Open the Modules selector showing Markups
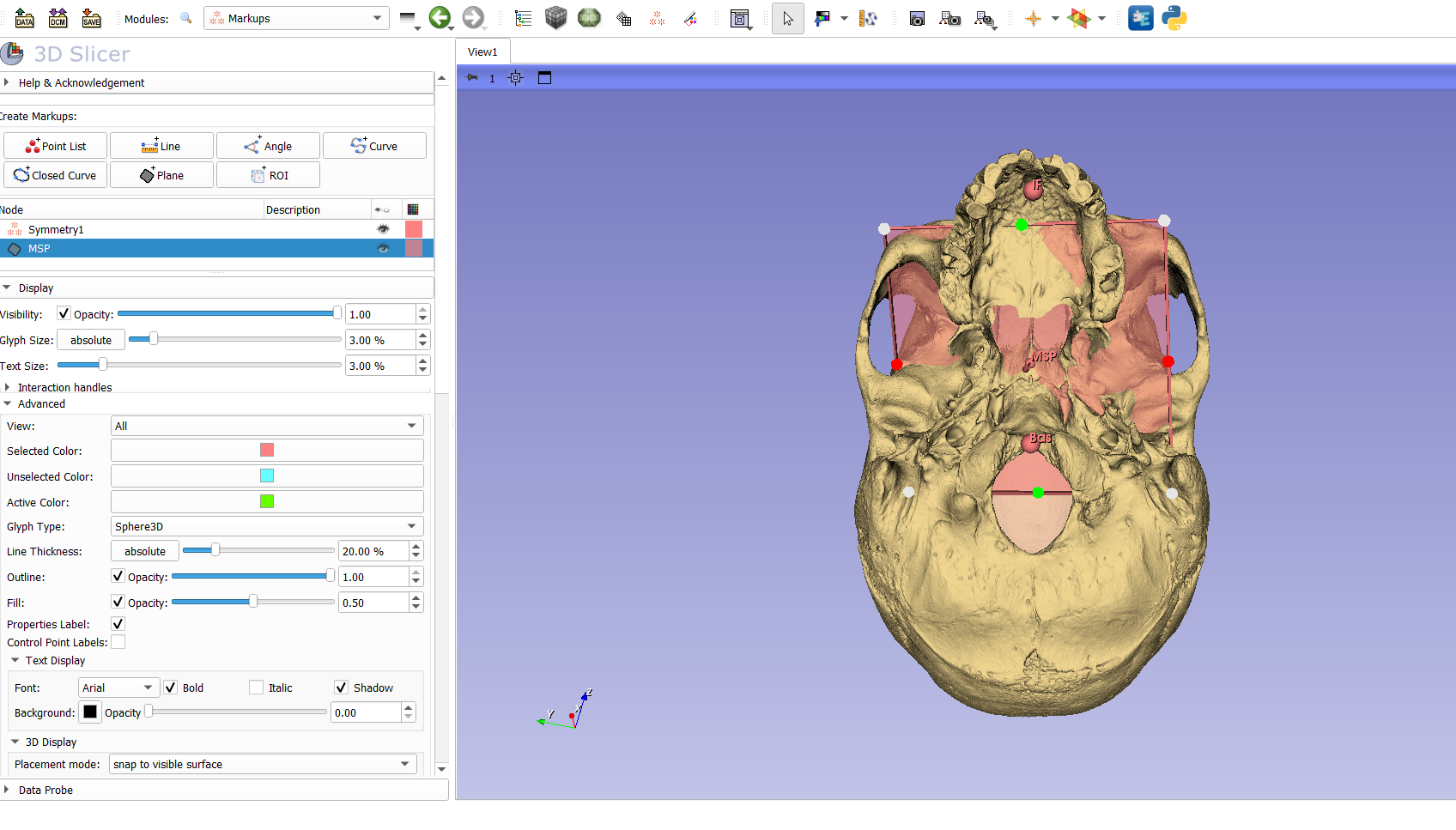The height and width of the screenshot is (830, 1456). pos(295,18)
